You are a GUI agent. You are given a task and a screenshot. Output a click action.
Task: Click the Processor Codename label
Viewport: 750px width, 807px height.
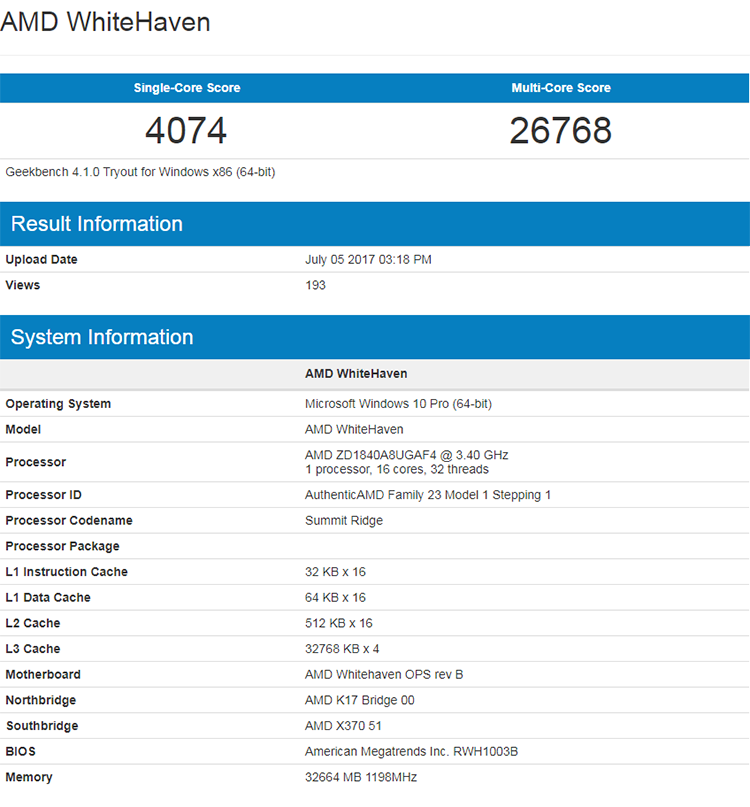[x=69, y=520]
